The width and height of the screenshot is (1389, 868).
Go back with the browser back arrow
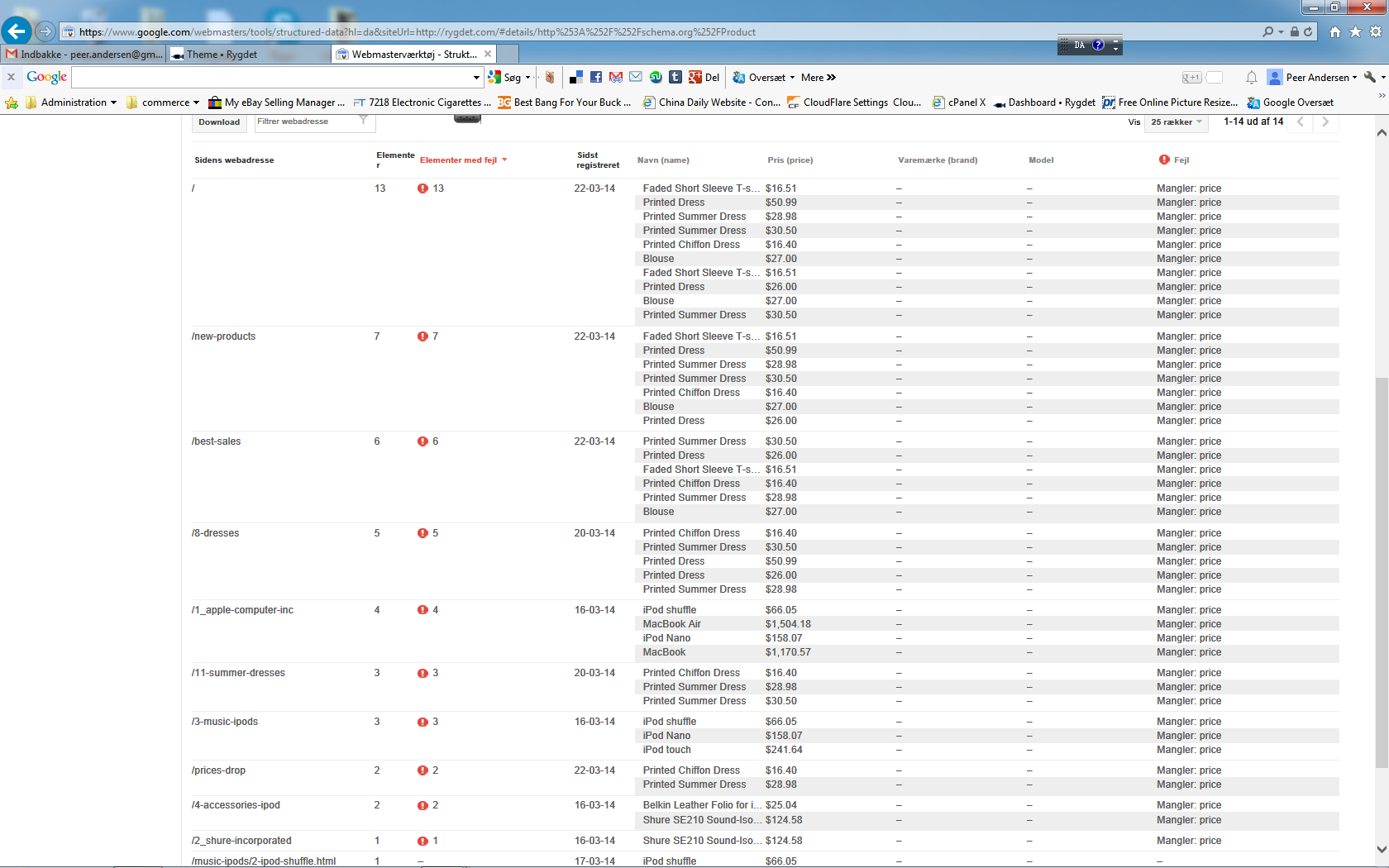[17, 31]
